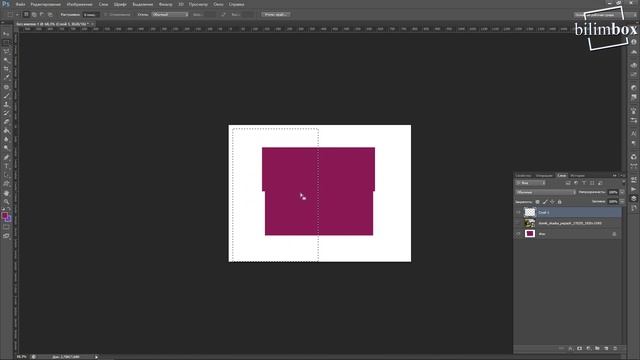Select the History Brush tool
The image size is (640, 360).
(x=6, y=113)
